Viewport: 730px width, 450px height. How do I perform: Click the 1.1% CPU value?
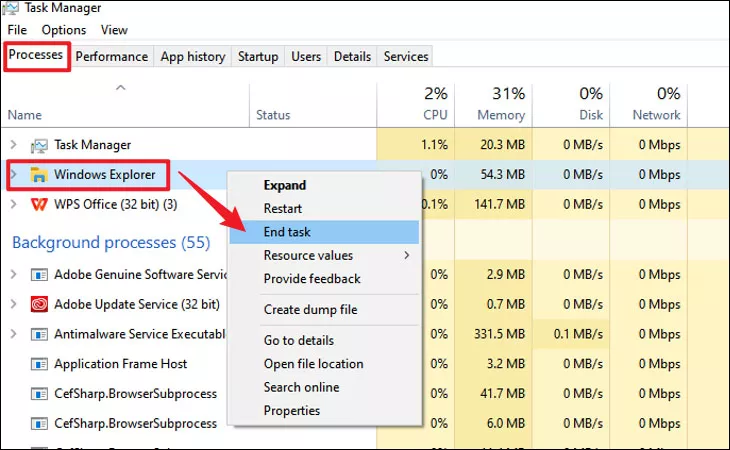pyautogui.click(x=434, y=145)
